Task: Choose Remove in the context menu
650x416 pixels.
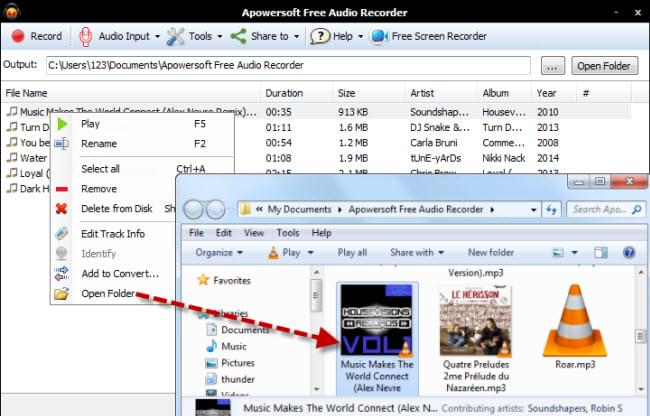Action: [x=99, y=189]
